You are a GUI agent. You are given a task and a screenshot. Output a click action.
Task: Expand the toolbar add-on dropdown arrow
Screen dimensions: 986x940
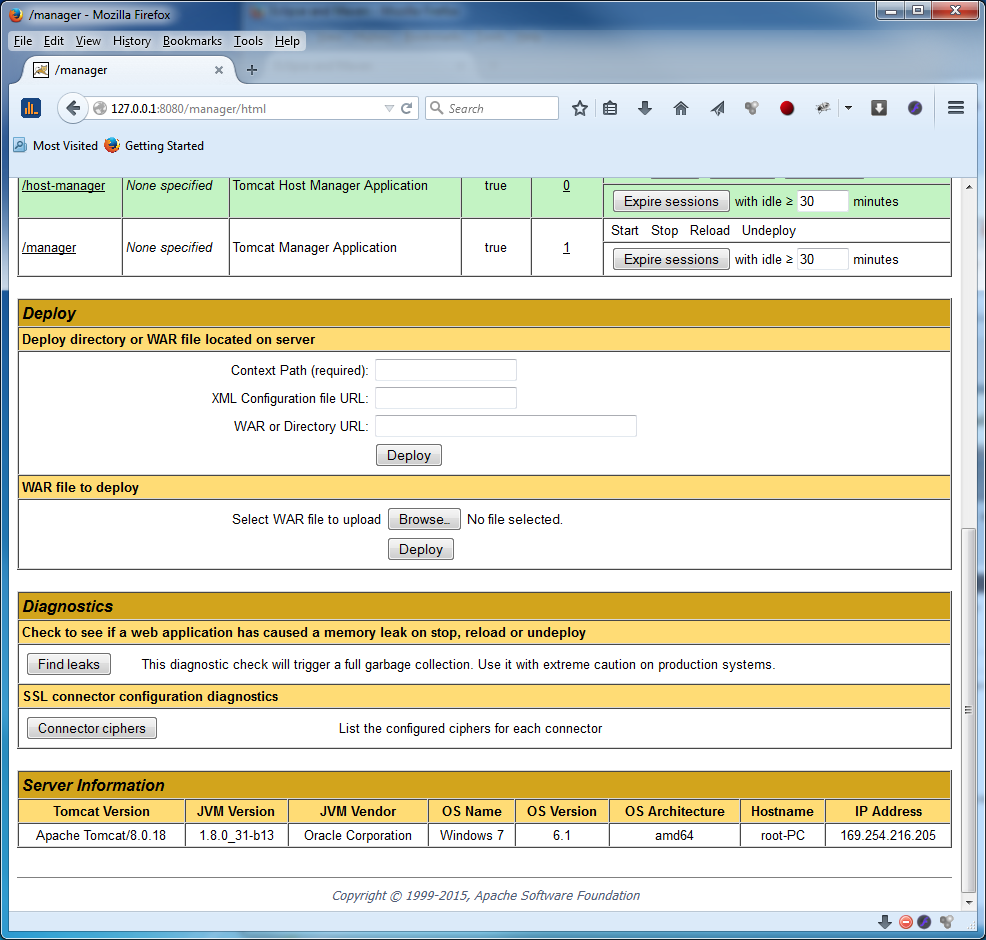(848, 108)
